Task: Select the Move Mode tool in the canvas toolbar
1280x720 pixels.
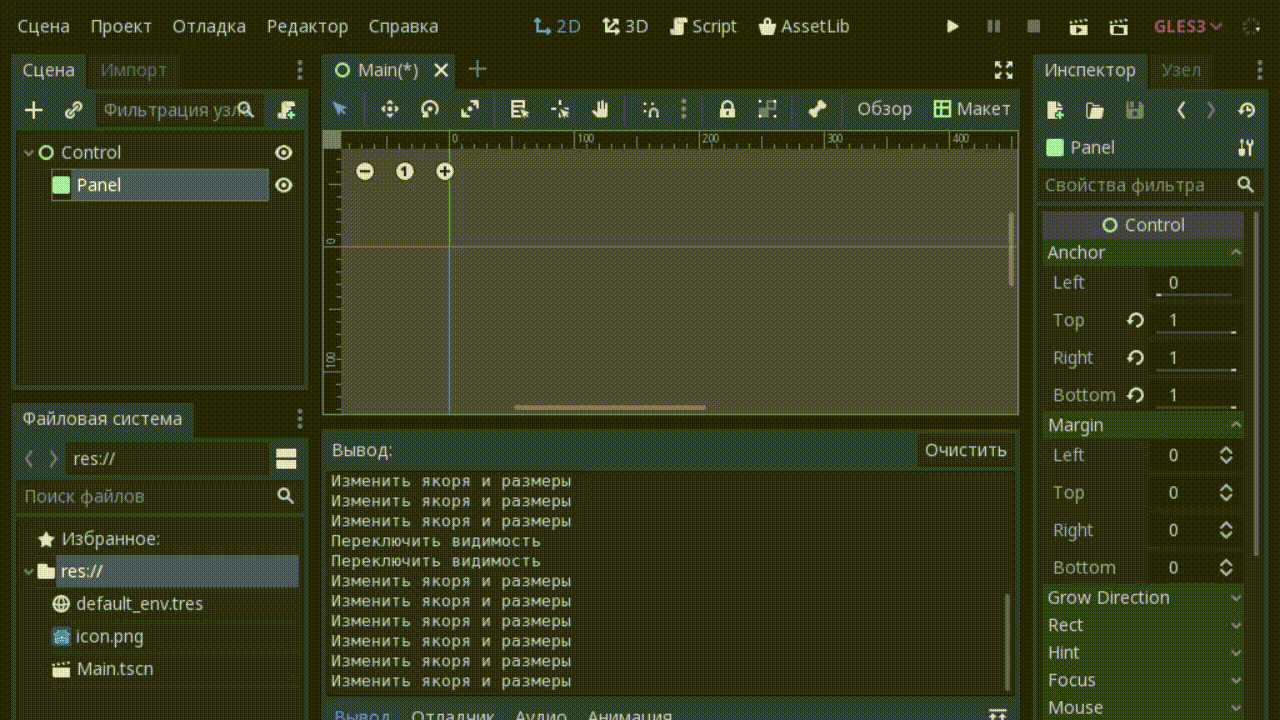Action: click(390, 109)
